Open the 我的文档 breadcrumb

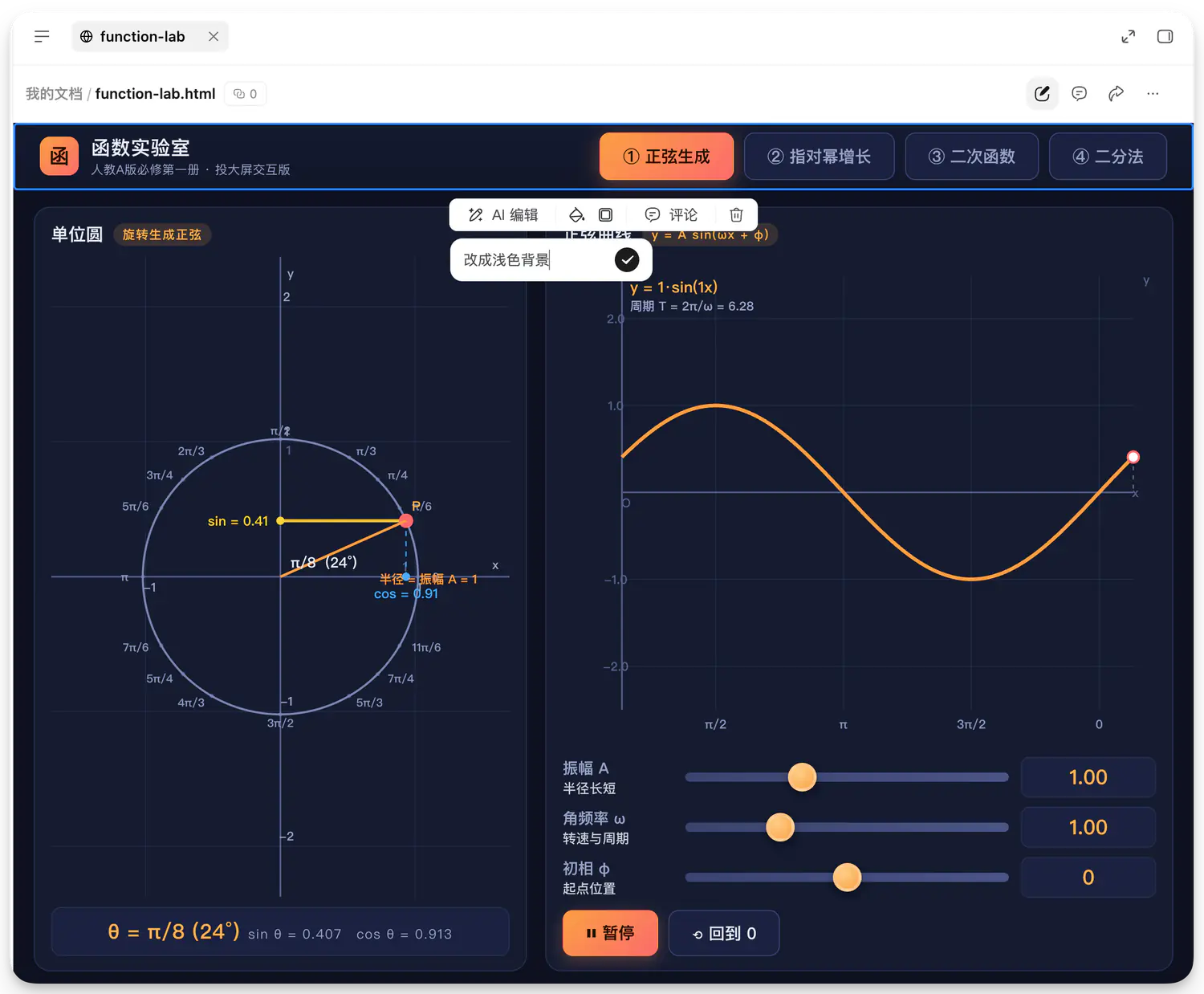pyautogui.click(x=54, y=94)
